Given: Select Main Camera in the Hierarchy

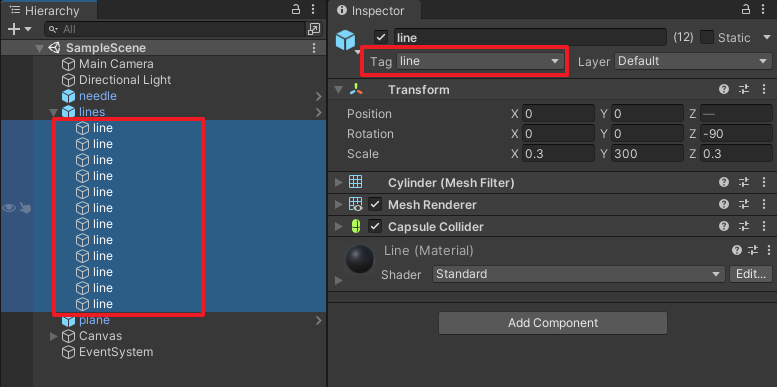Looking at the screenshot, I should point(116,64).
